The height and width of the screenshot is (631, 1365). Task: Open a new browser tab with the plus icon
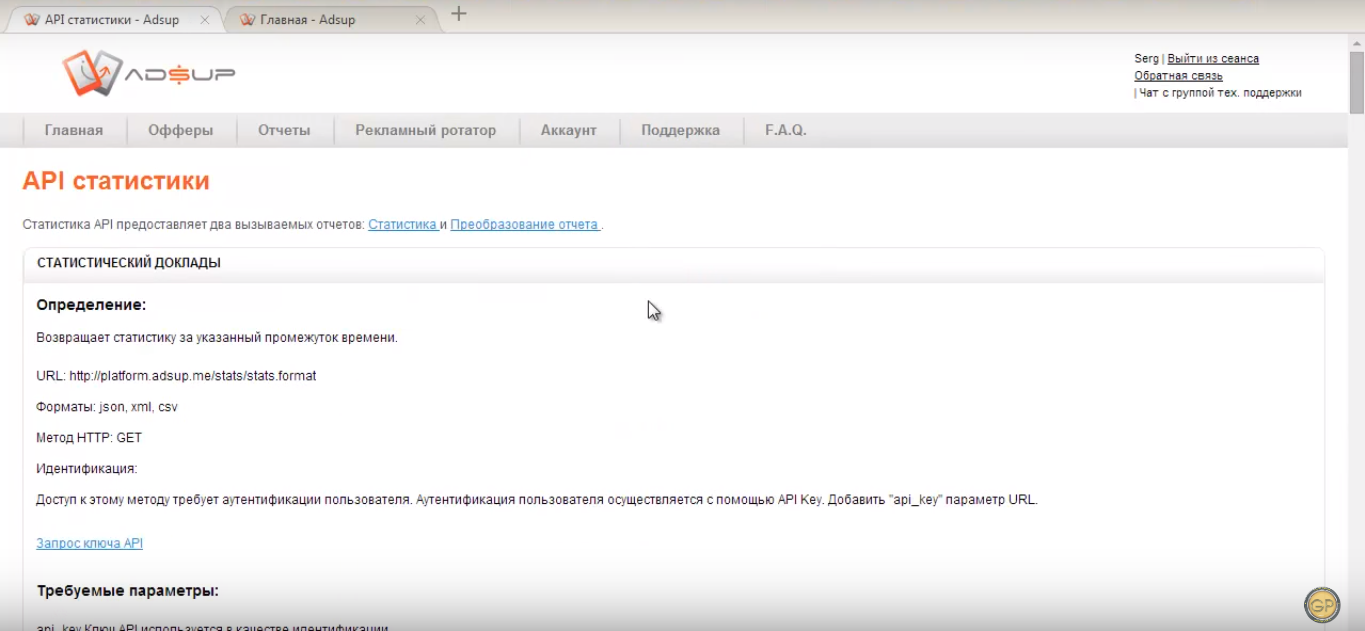click(x=458, y=14)
